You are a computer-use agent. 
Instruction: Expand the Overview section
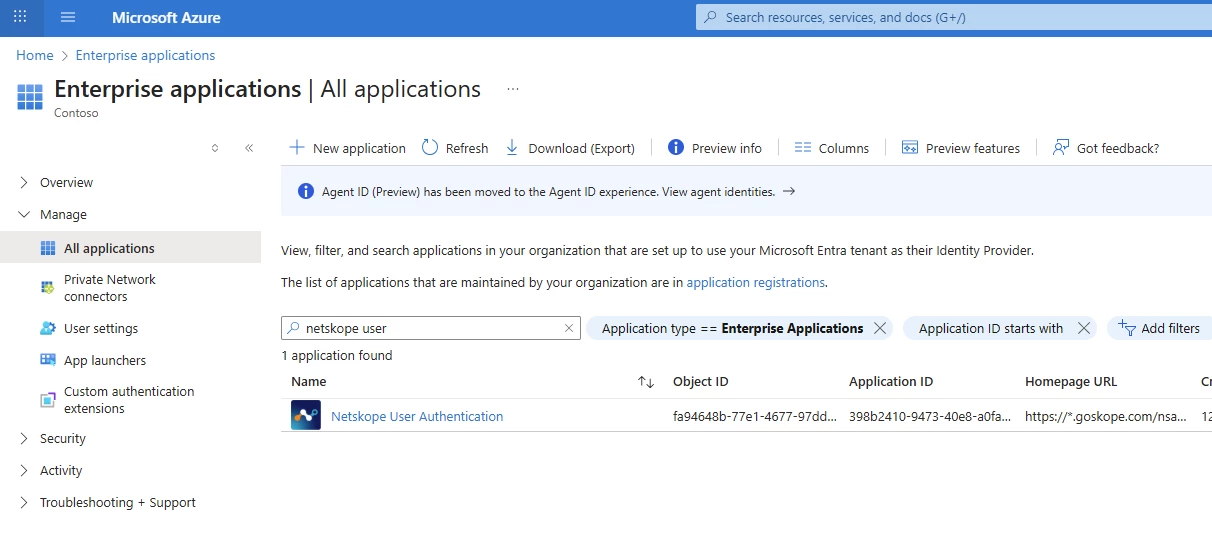(x=25, y=182)
